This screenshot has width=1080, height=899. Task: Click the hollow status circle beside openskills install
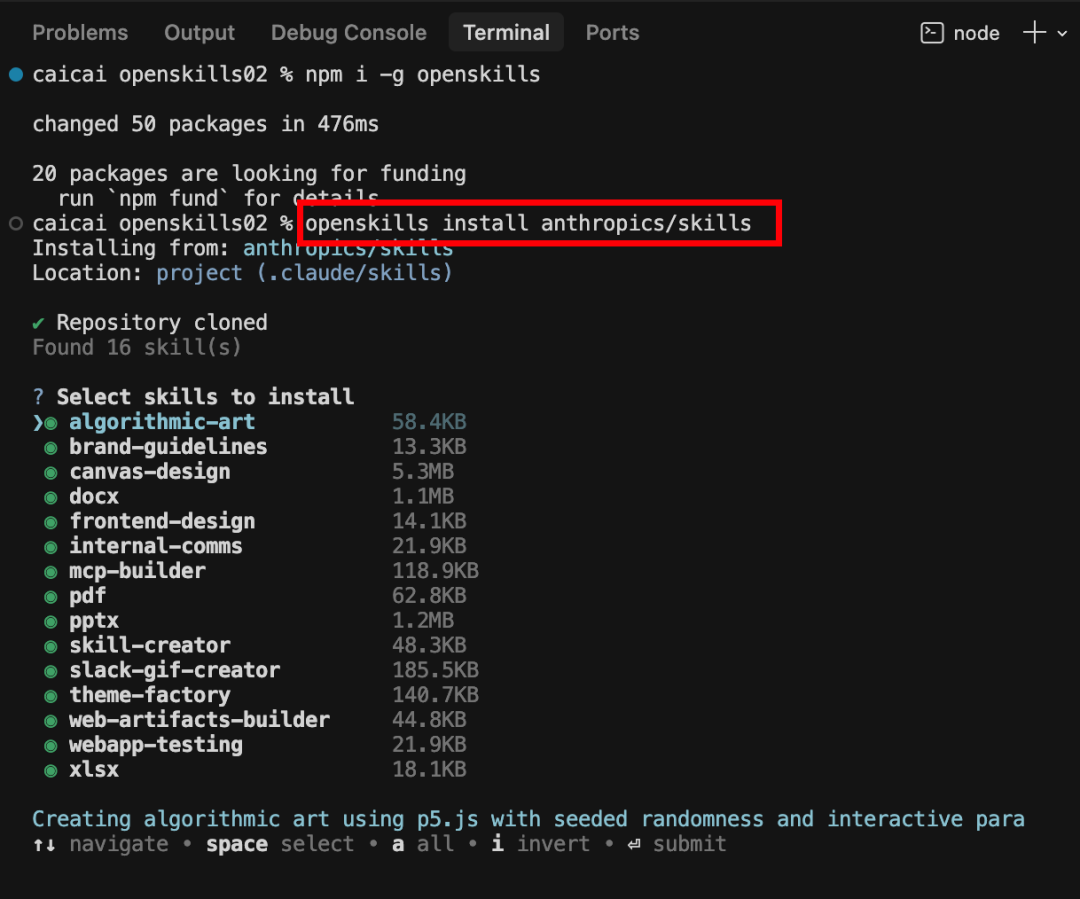click(16, 223)
